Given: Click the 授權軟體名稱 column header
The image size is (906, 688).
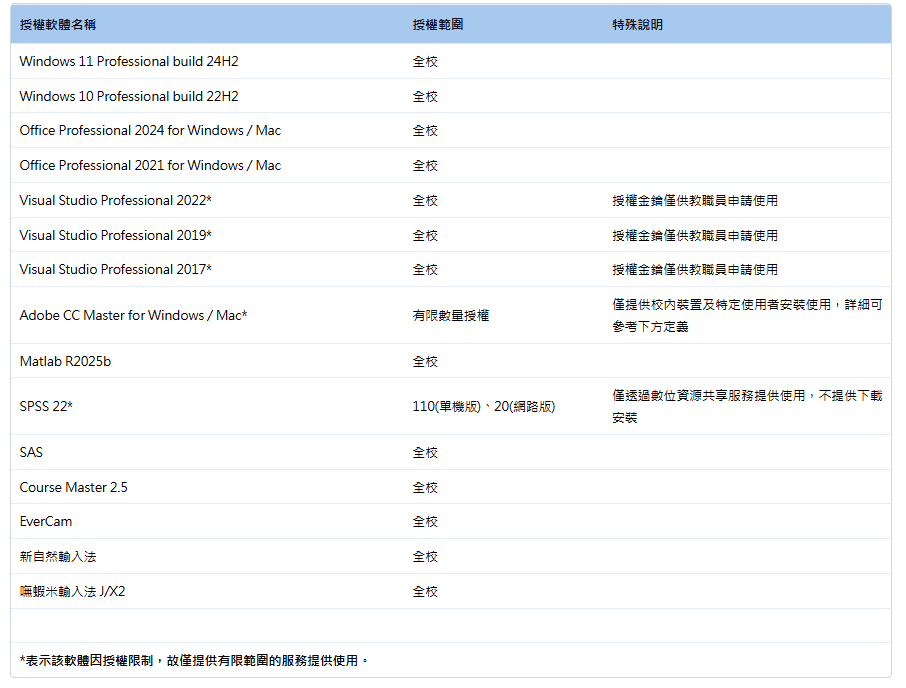Looking at the screenshot, I should 58,25.
